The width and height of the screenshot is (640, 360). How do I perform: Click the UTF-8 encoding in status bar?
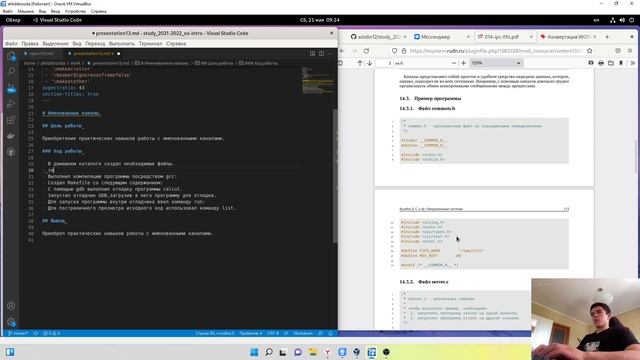(273, 333)
